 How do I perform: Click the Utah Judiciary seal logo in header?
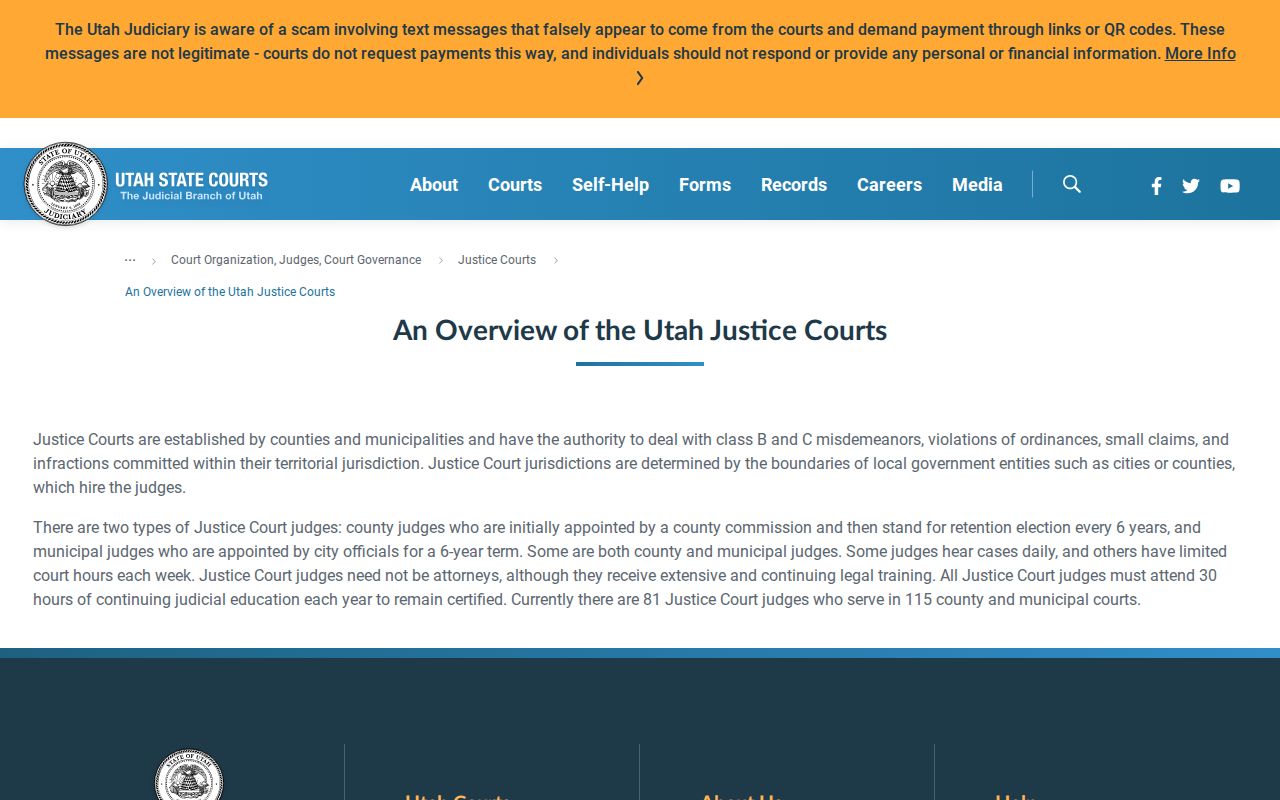(65, 184)
